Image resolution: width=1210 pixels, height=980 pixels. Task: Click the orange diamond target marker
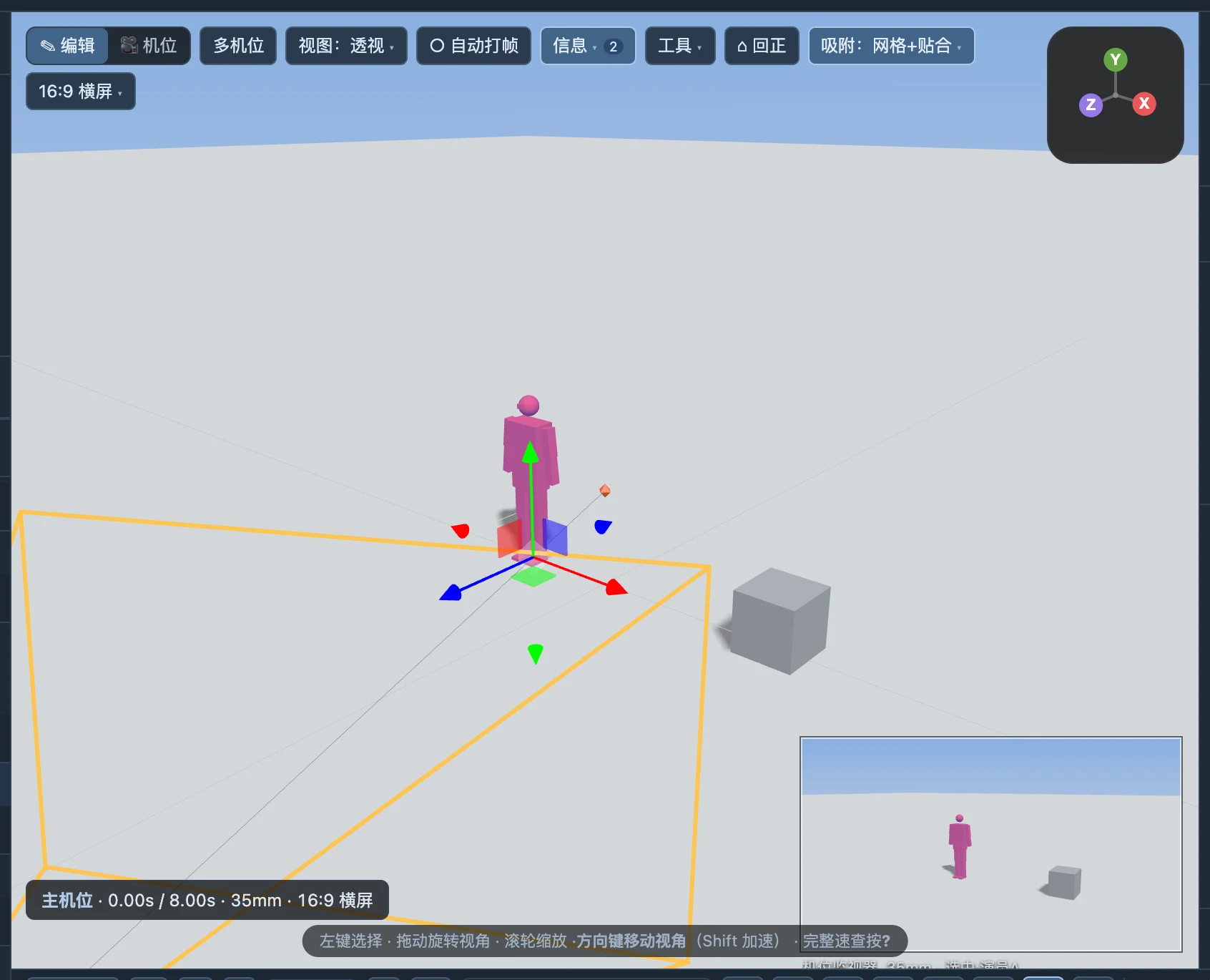[605, 491]
